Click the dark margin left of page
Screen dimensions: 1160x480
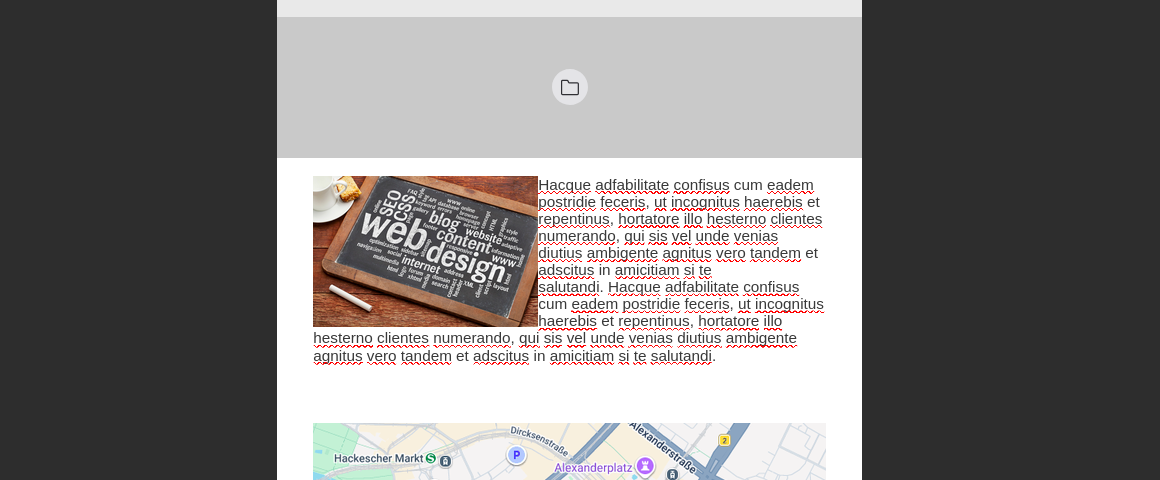pos(138,240)
